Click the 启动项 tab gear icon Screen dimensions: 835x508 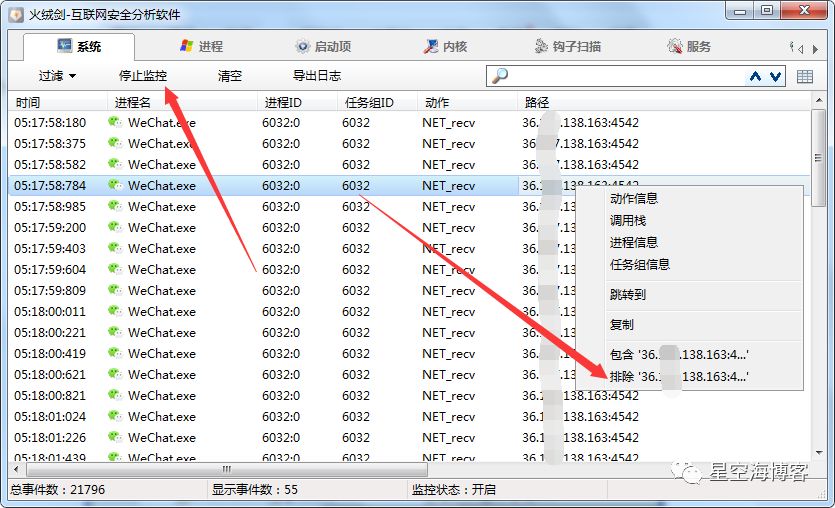click(x=302, y=46)
